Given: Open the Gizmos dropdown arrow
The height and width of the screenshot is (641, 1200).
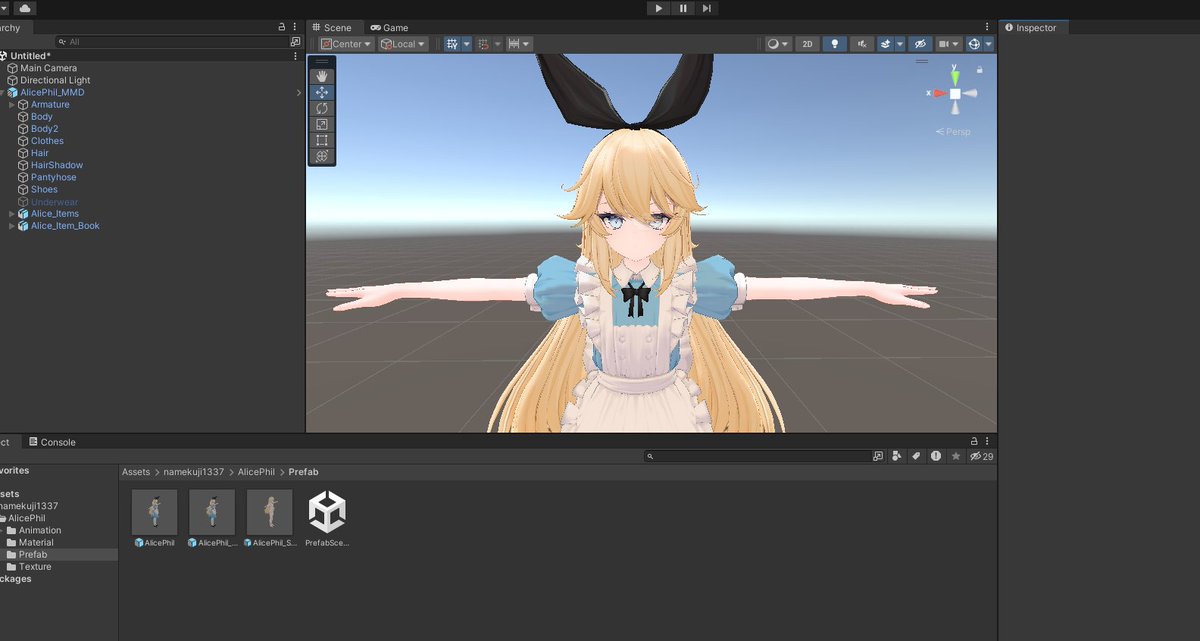Looking at the screenshot, I should 989,44.
